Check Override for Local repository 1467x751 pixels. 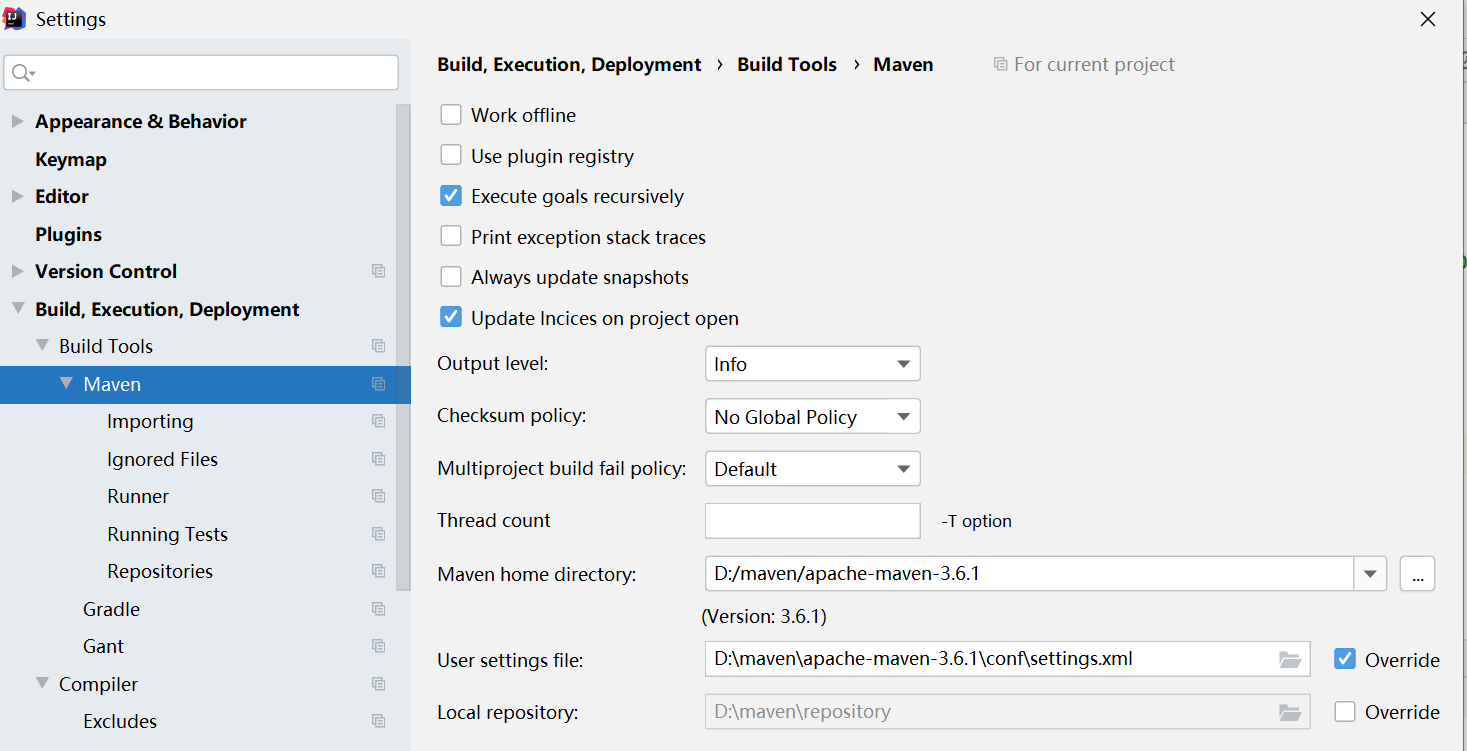pyautogui.click(x=1345, y=712)
